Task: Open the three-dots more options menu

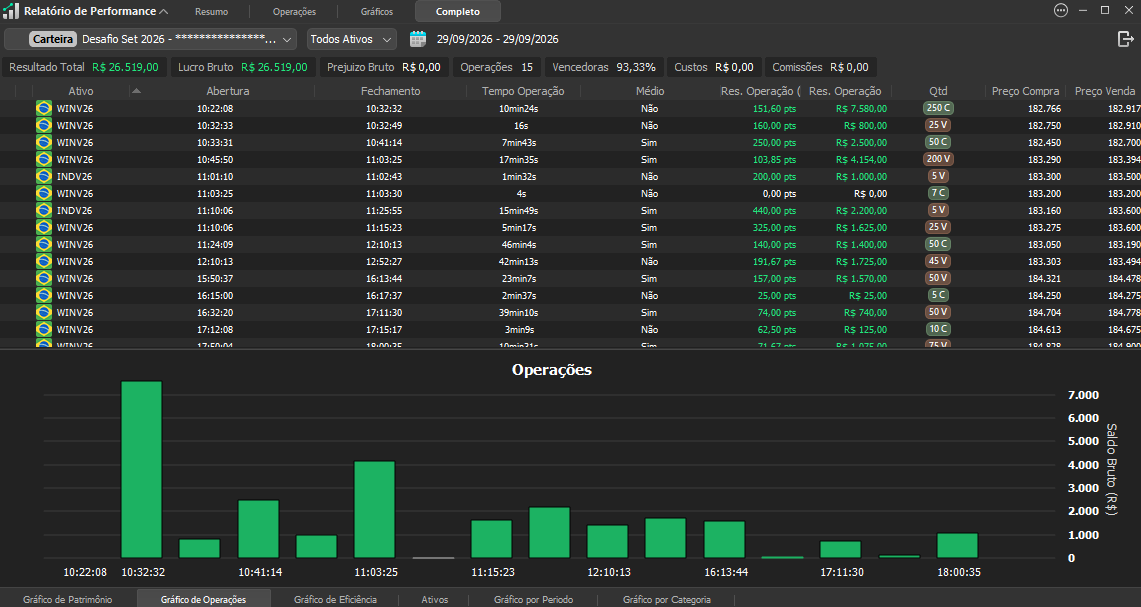Action: tap(1061, 10)
